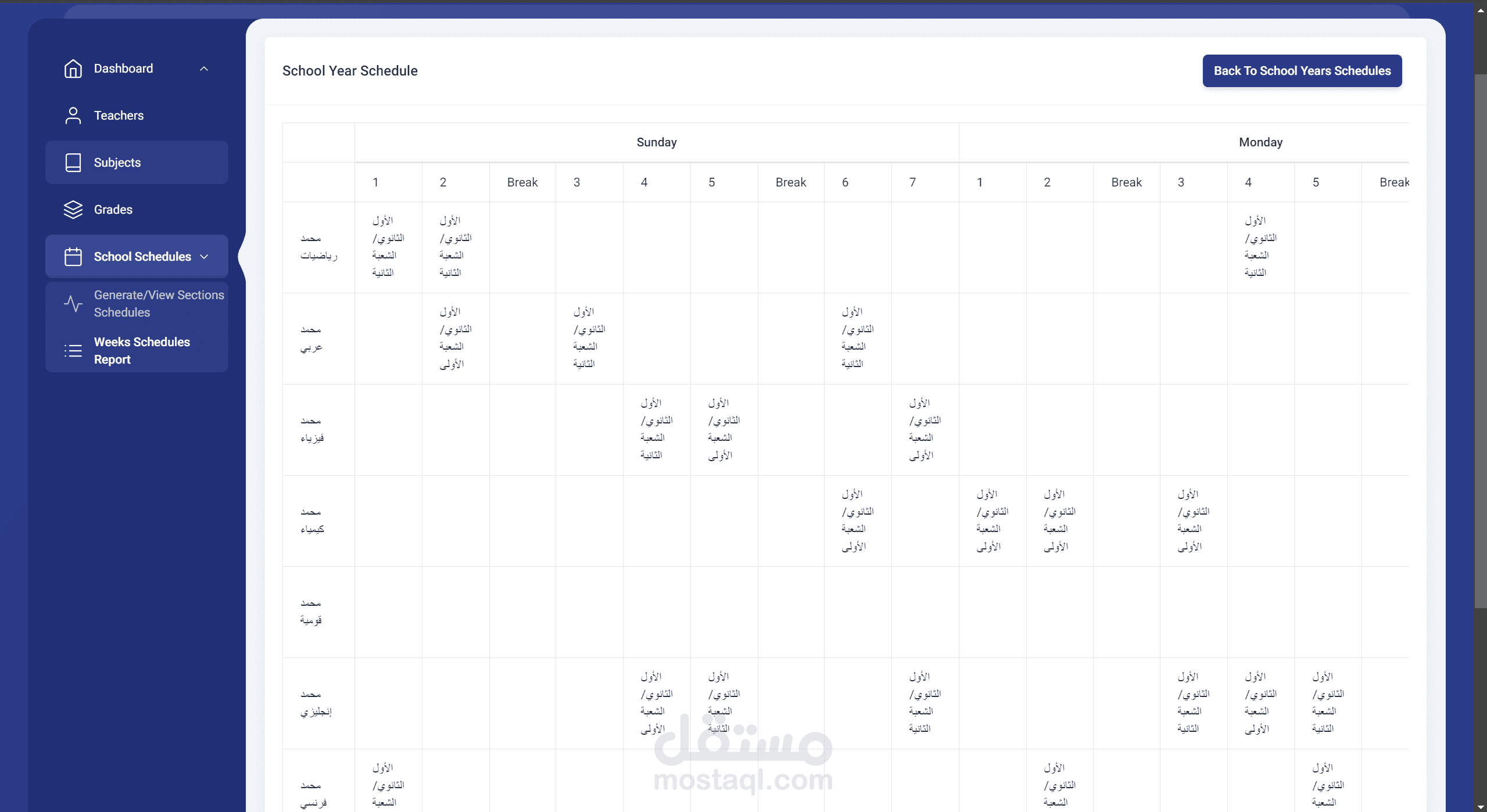Image resolution: width=1487 pixels, height=812 pixels.
Task: Click the Weeks Schedules Report list icon
Action: 73,351
